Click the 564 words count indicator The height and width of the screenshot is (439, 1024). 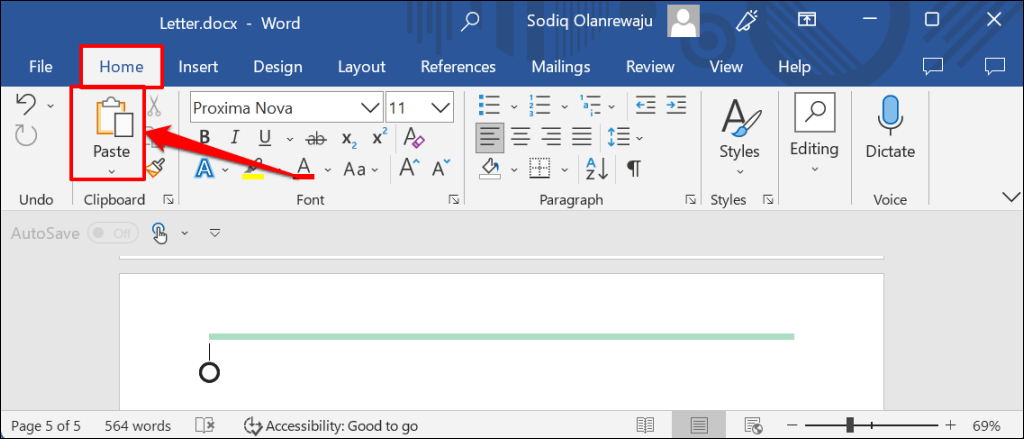coord(138,426)
